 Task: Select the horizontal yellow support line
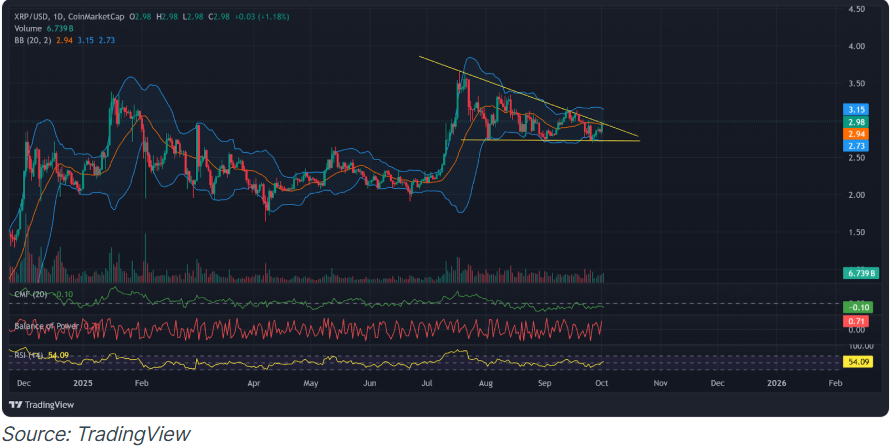click(550, 140)
